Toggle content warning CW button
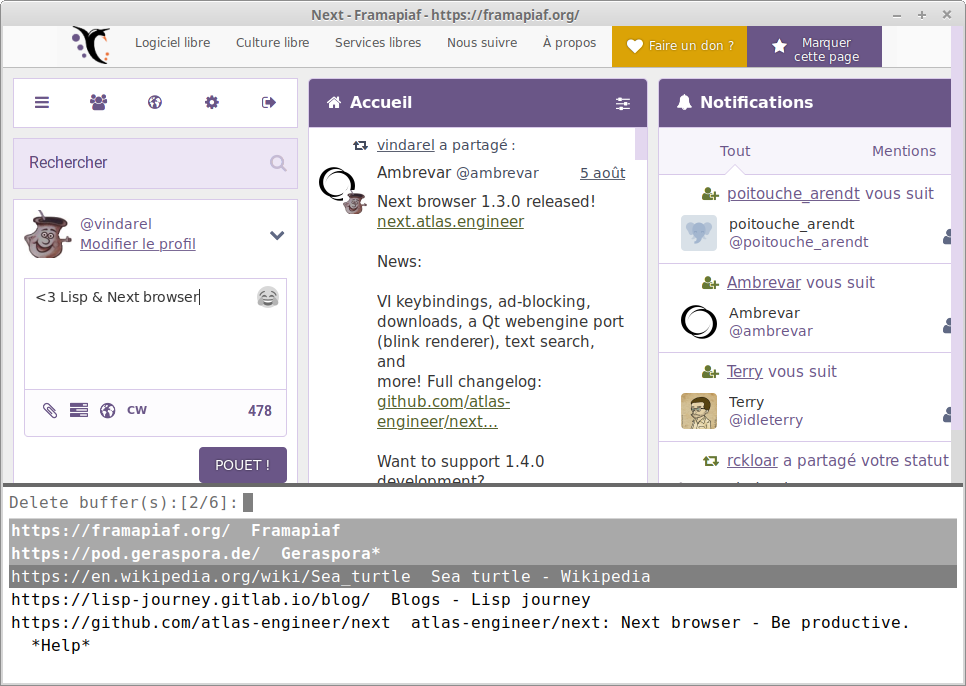The height and width of the screenshot is (686, 966). coord(137,410)
